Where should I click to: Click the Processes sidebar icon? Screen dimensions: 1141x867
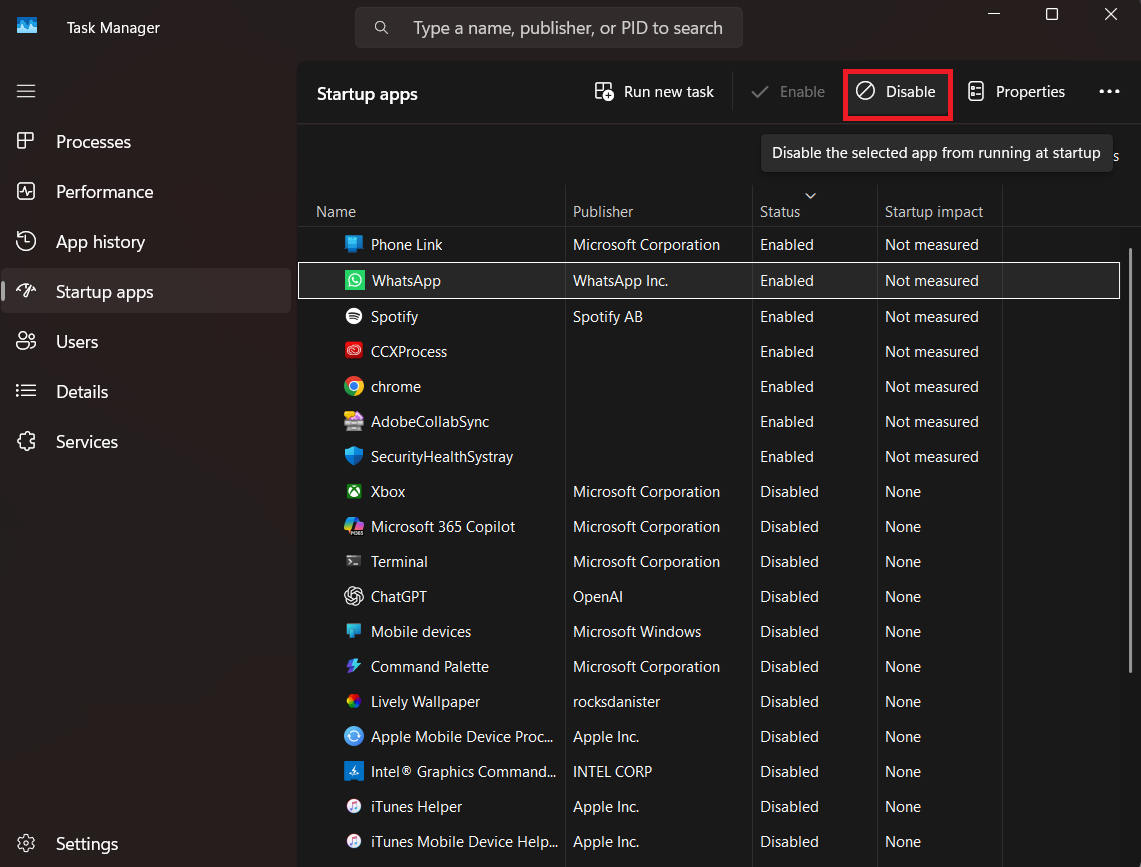pyautogui.click(x=26, y=141)
